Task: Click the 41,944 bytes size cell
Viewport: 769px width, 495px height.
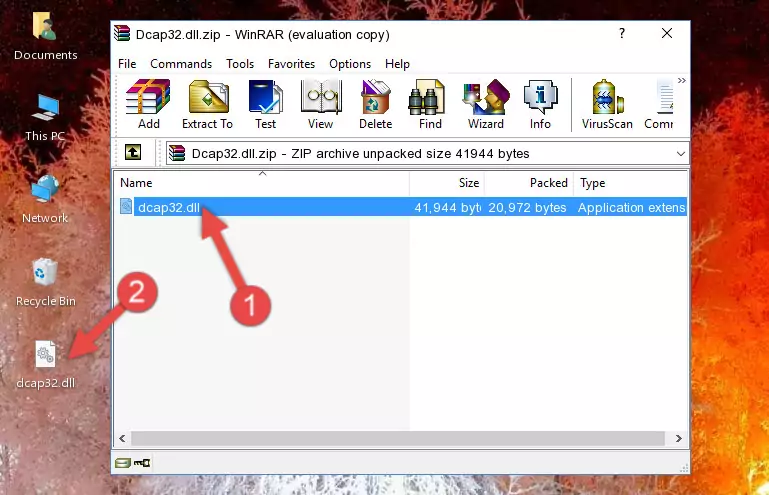Action: [x=447, y=208]
